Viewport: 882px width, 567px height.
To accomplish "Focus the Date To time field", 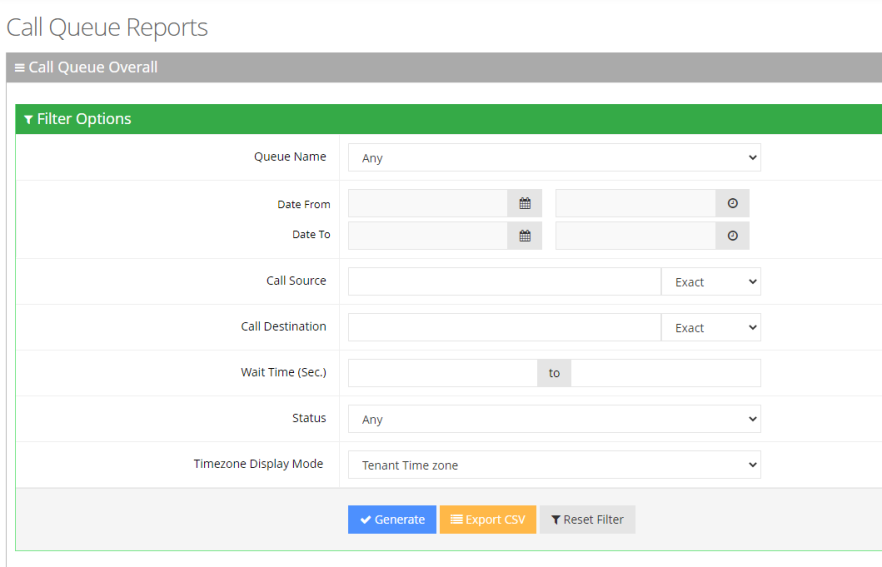I will (x=635, y=236).
